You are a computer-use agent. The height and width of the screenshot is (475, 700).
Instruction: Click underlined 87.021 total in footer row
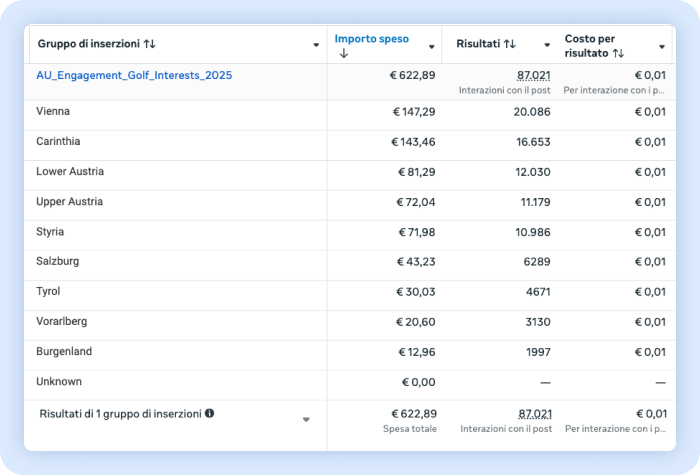[x=533, y=414]
